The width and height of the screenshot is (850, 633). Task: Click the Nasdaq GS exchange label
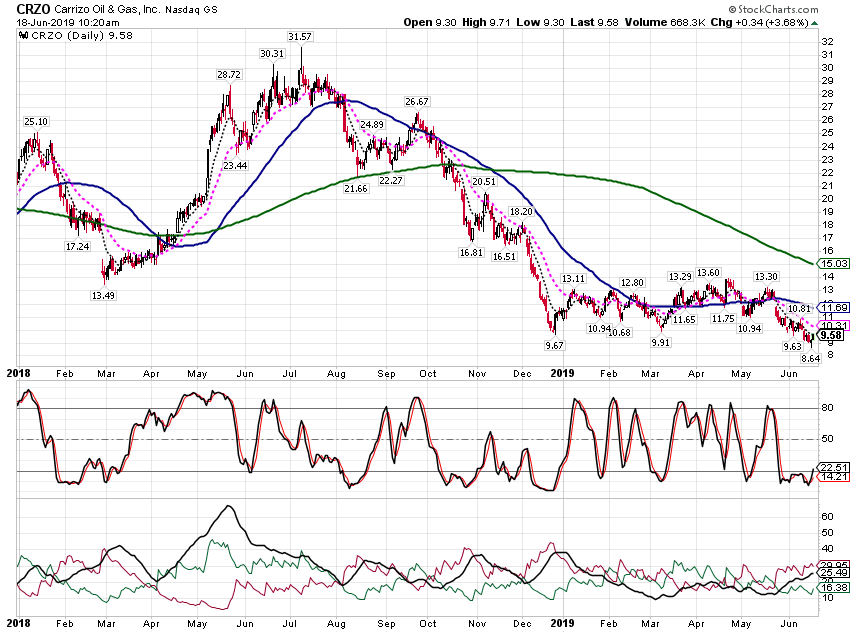coord(191,10)
